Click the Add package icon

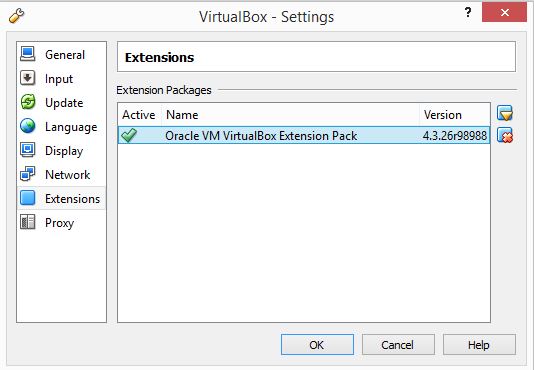click(x=505, y=113)
